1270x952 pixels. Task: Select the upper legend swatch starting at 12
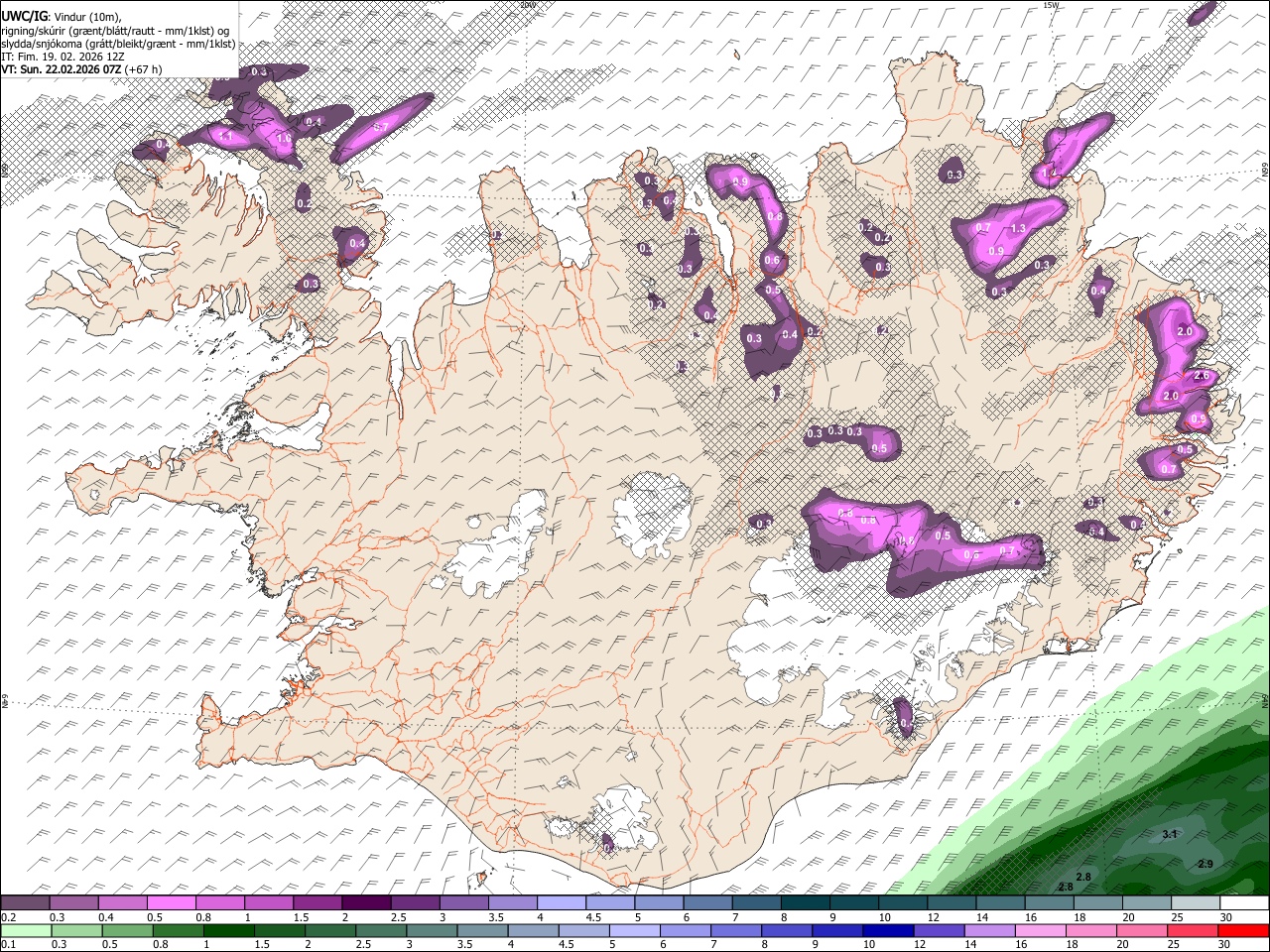pyautogui.click(x=950, y=902)
